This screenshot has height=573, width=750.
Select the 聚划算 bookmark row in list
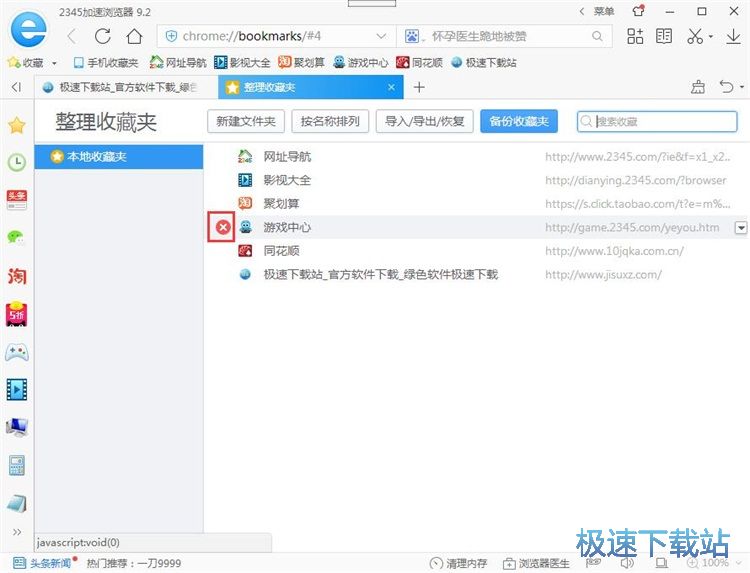pyautogui.click(x=478, y=204)
